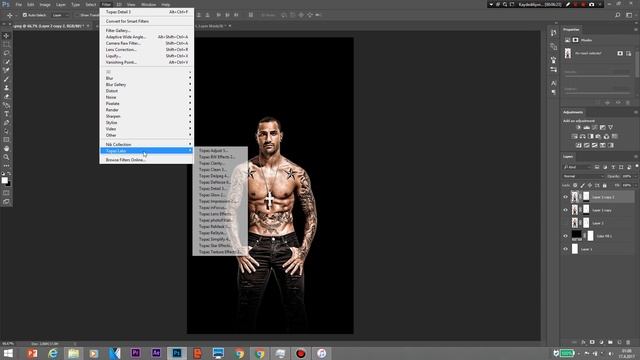Hide the Layer 2 copy 2 layer

click(x=566, y=197)
